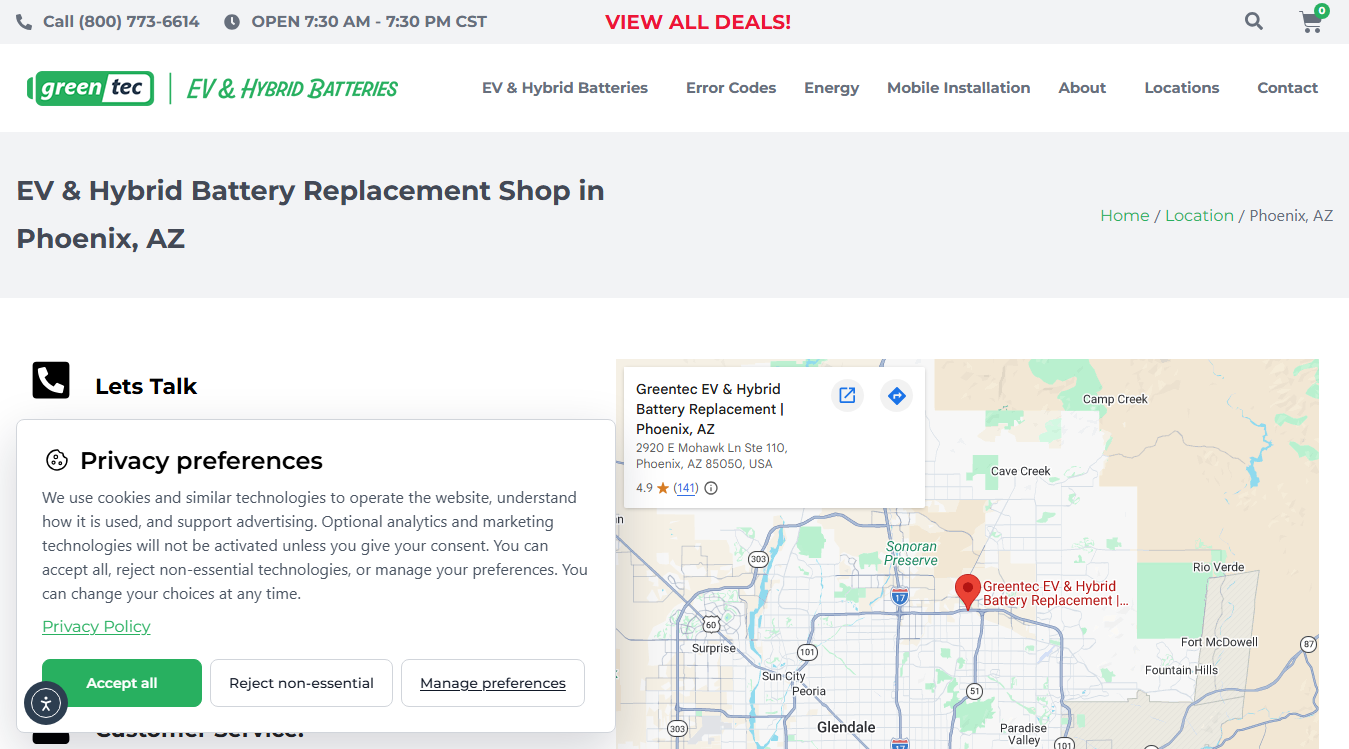This screenshot has height=749, width=1349.
Task: Click the info icon next to rating
Action: point(711,488)
